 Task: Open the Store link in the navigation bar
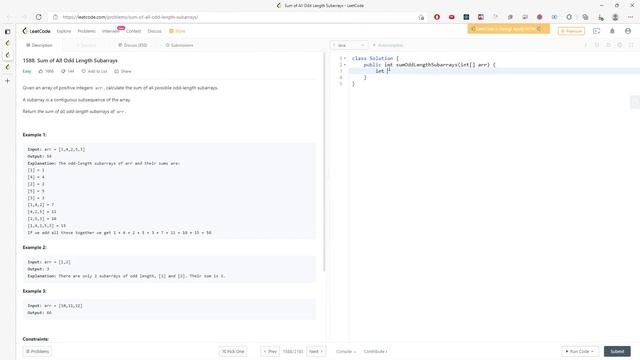point(178,31)
